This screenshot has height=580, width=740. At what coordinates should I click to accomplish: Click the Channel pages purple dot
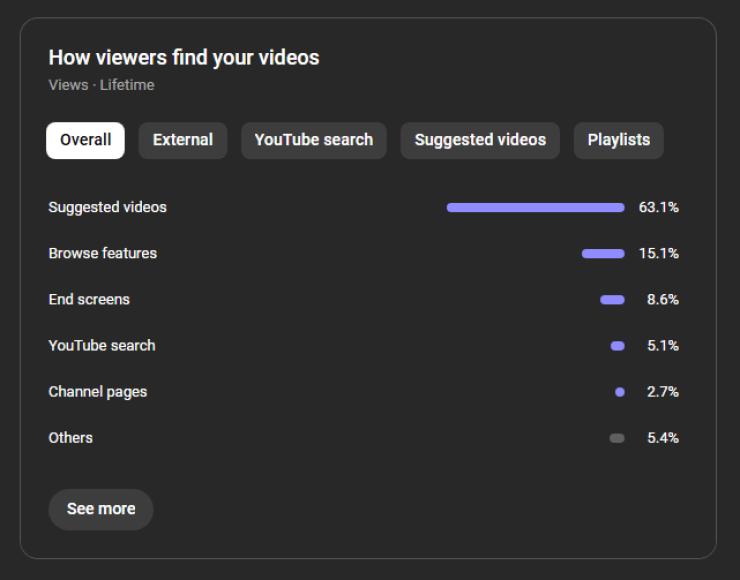(620, 392)
